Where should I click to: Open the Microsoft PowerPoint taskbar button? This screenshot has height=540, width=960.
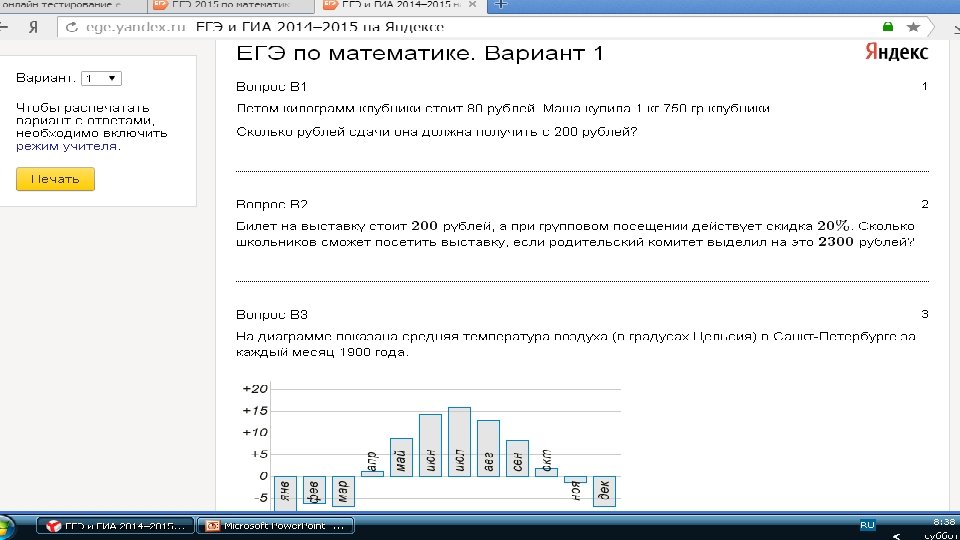pyautogui.click(x=276, y=526)
